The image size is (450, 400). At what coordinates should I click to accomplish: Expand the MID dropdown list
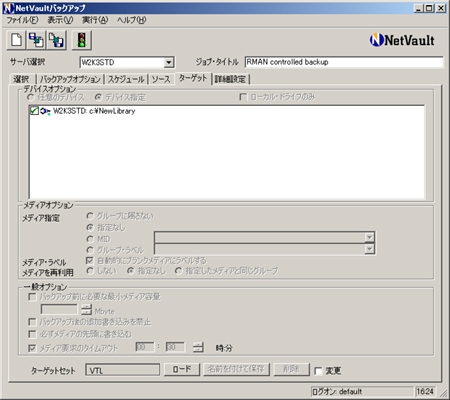point(369,237)
